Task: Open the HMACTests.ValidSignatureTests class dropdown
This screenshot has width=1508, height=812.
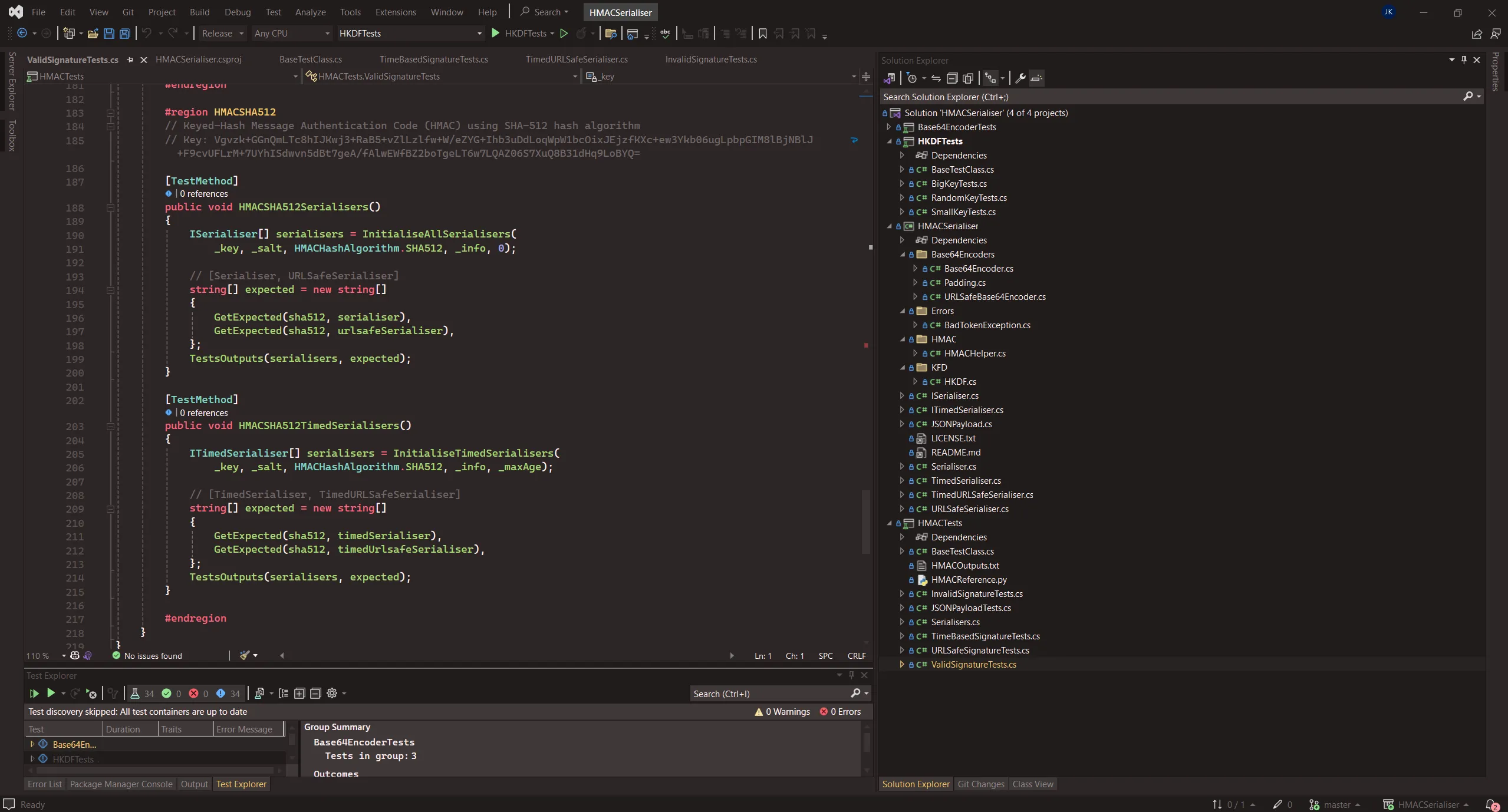Action: [x=441, y=76]
